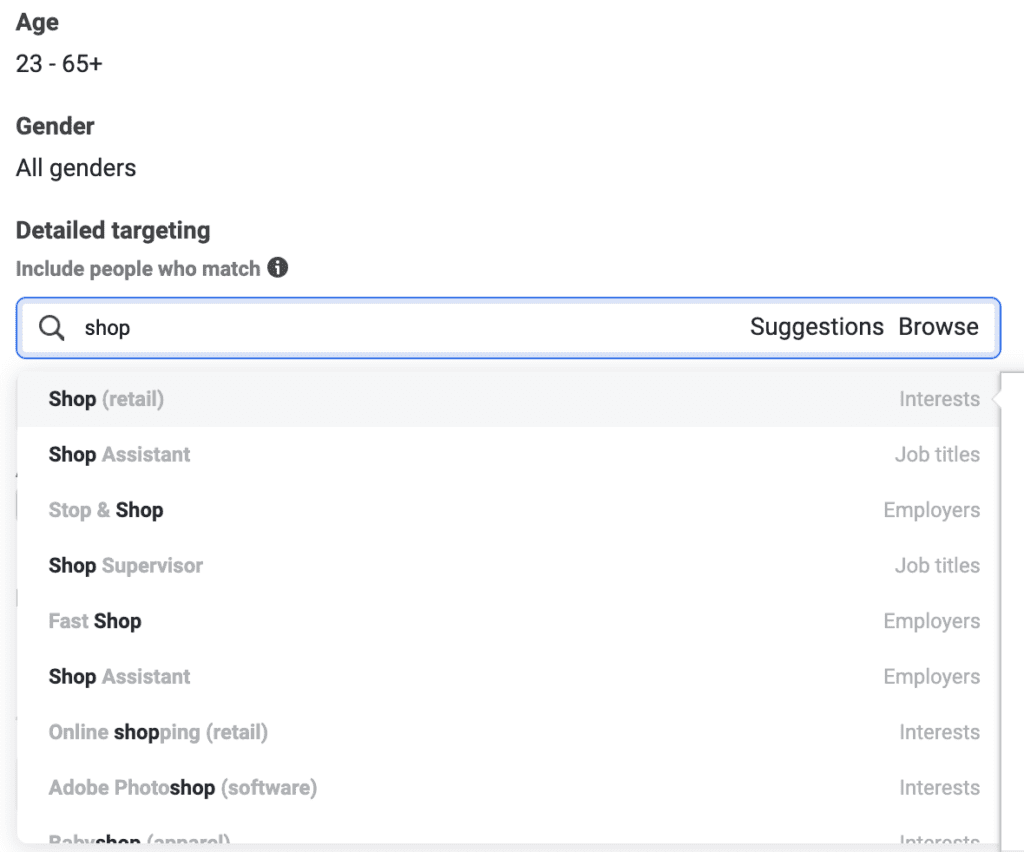Select 'Online shopping (retail)' interest

[x=158, y=732]
